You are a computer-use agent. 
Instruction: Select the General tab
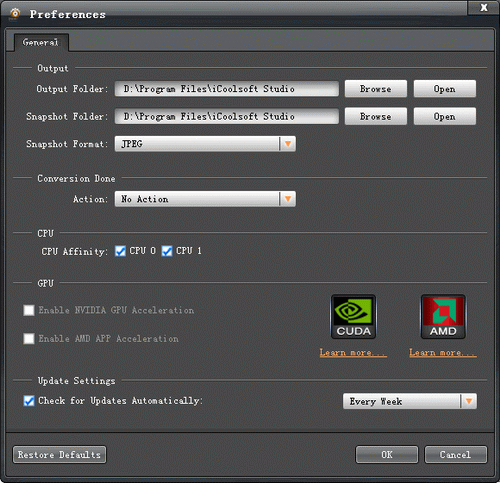click(41, 42)
